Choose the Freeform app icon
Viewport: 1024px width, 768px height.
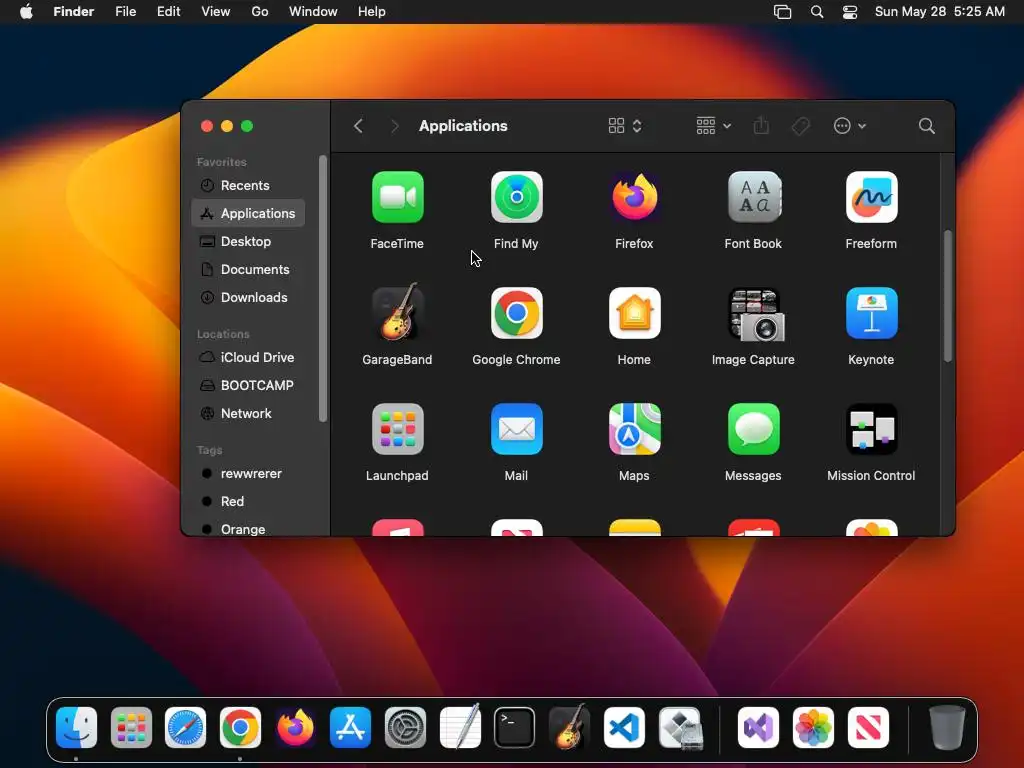coord(871,197)
